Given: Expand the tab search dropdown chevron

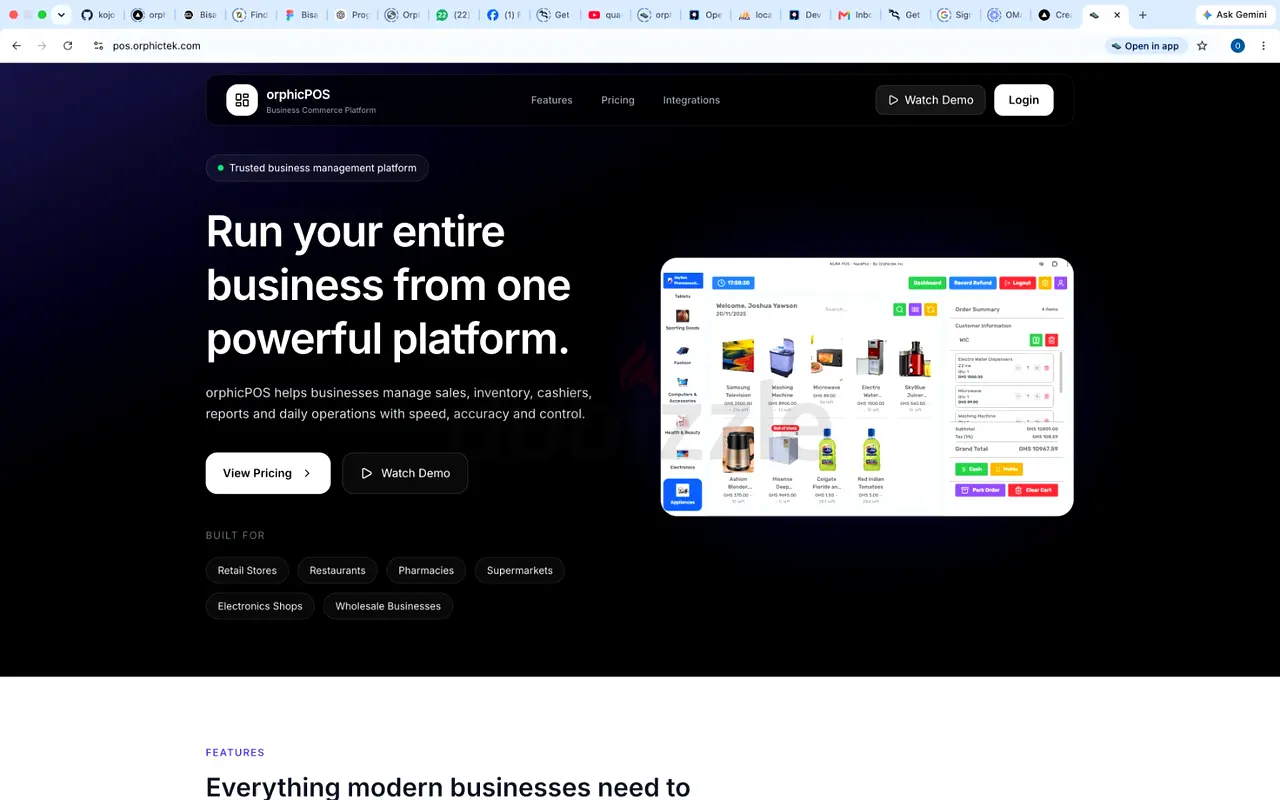Looking at the screenshot, I should (61, 15).
